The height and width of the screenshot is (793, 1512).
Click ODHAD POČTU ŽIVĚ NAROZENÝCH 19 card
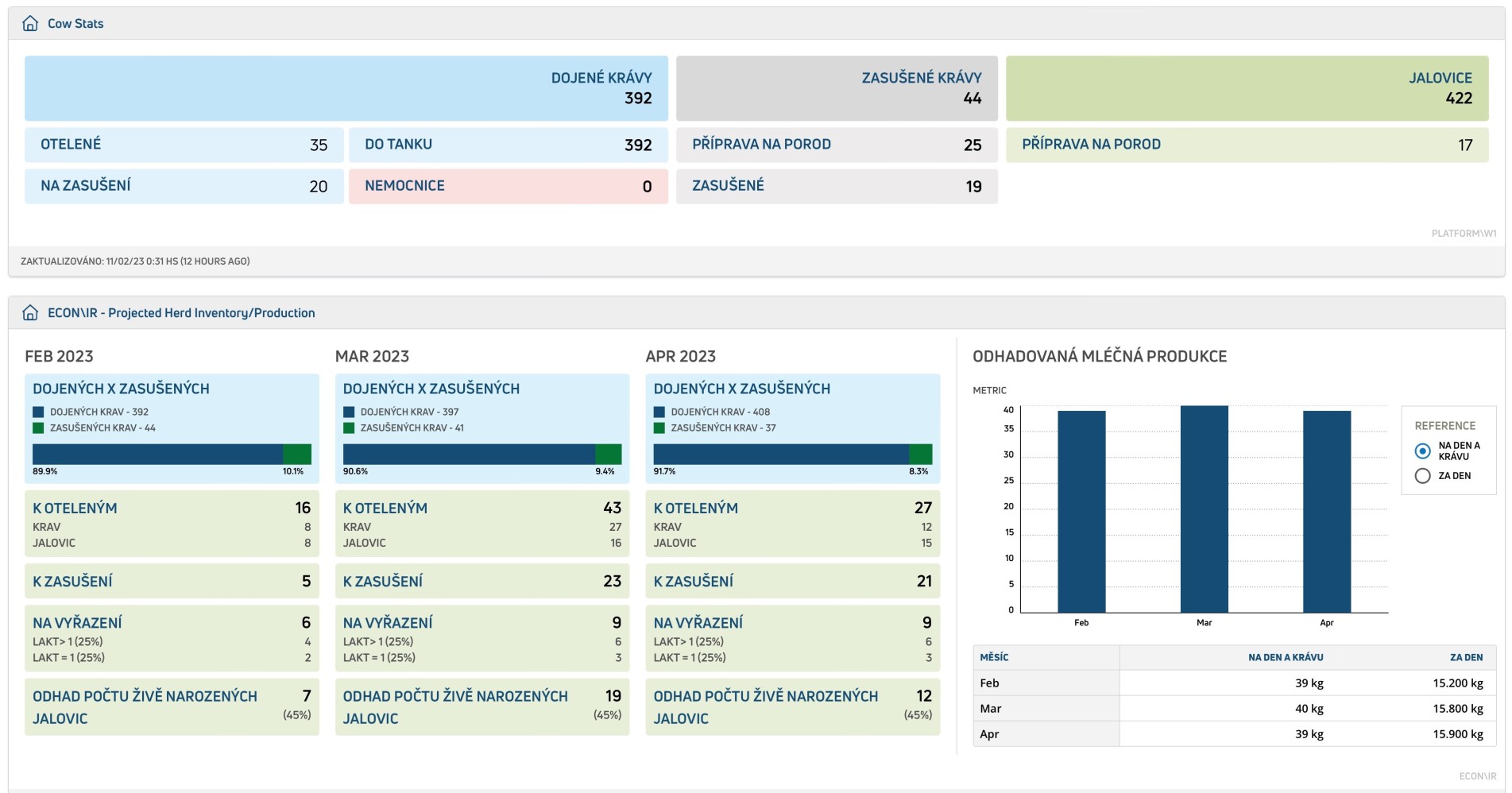coord(482,706)
